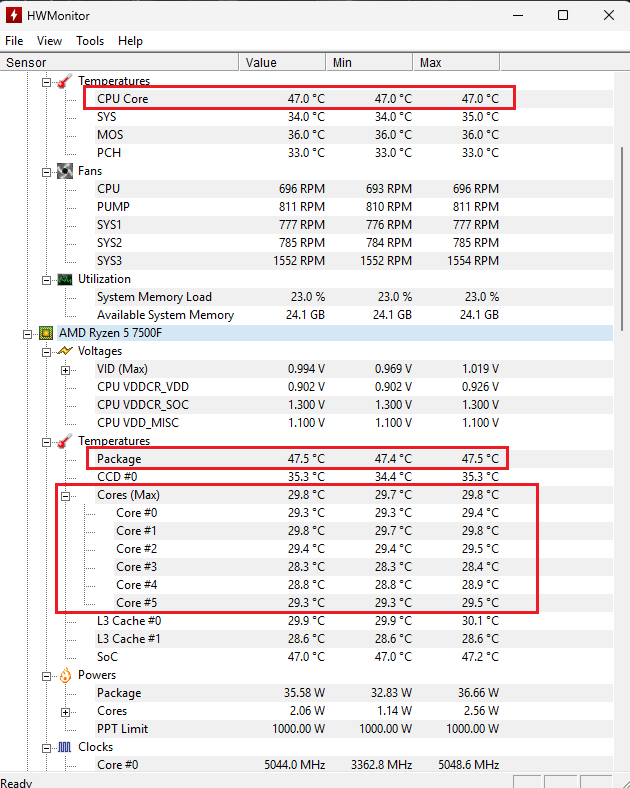Click the vertical scrollbar thumb

click(622, 238)
